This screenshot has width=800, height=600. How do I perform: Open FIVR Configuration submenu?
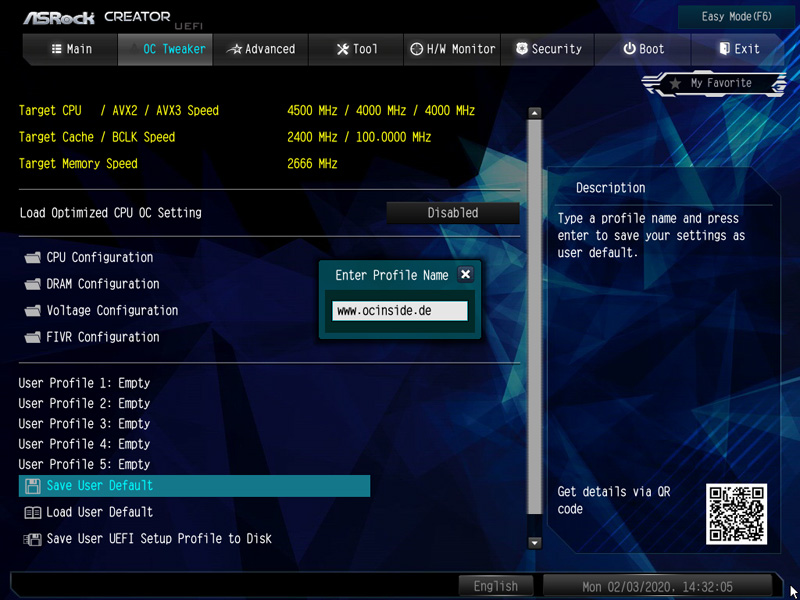point(103,337)
